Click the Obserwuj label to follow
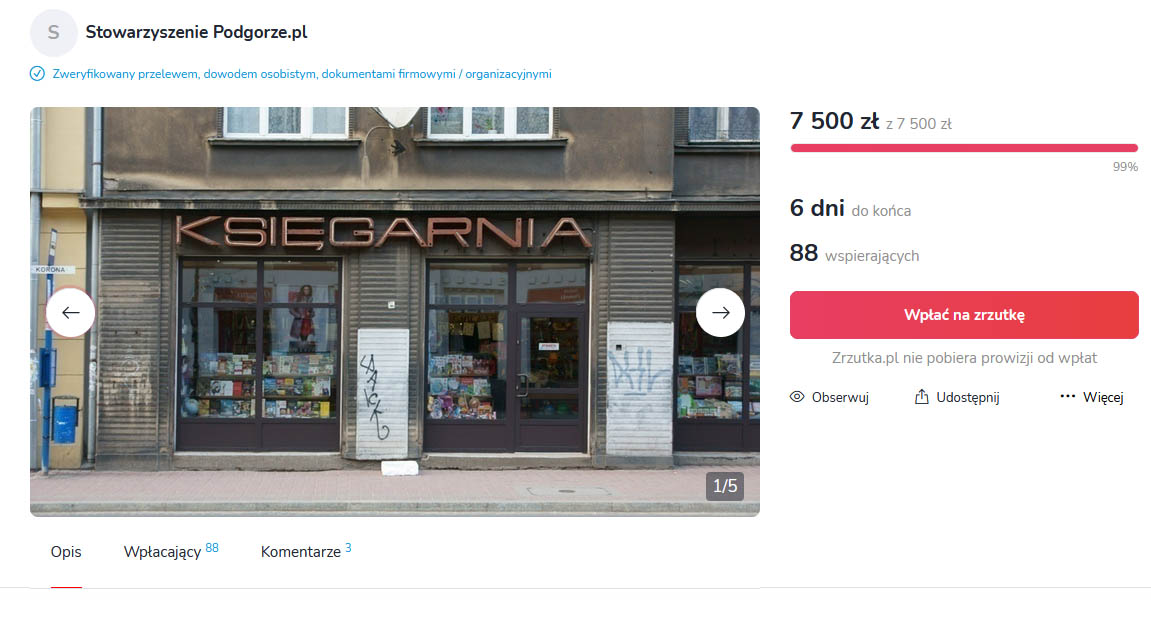 840,397
